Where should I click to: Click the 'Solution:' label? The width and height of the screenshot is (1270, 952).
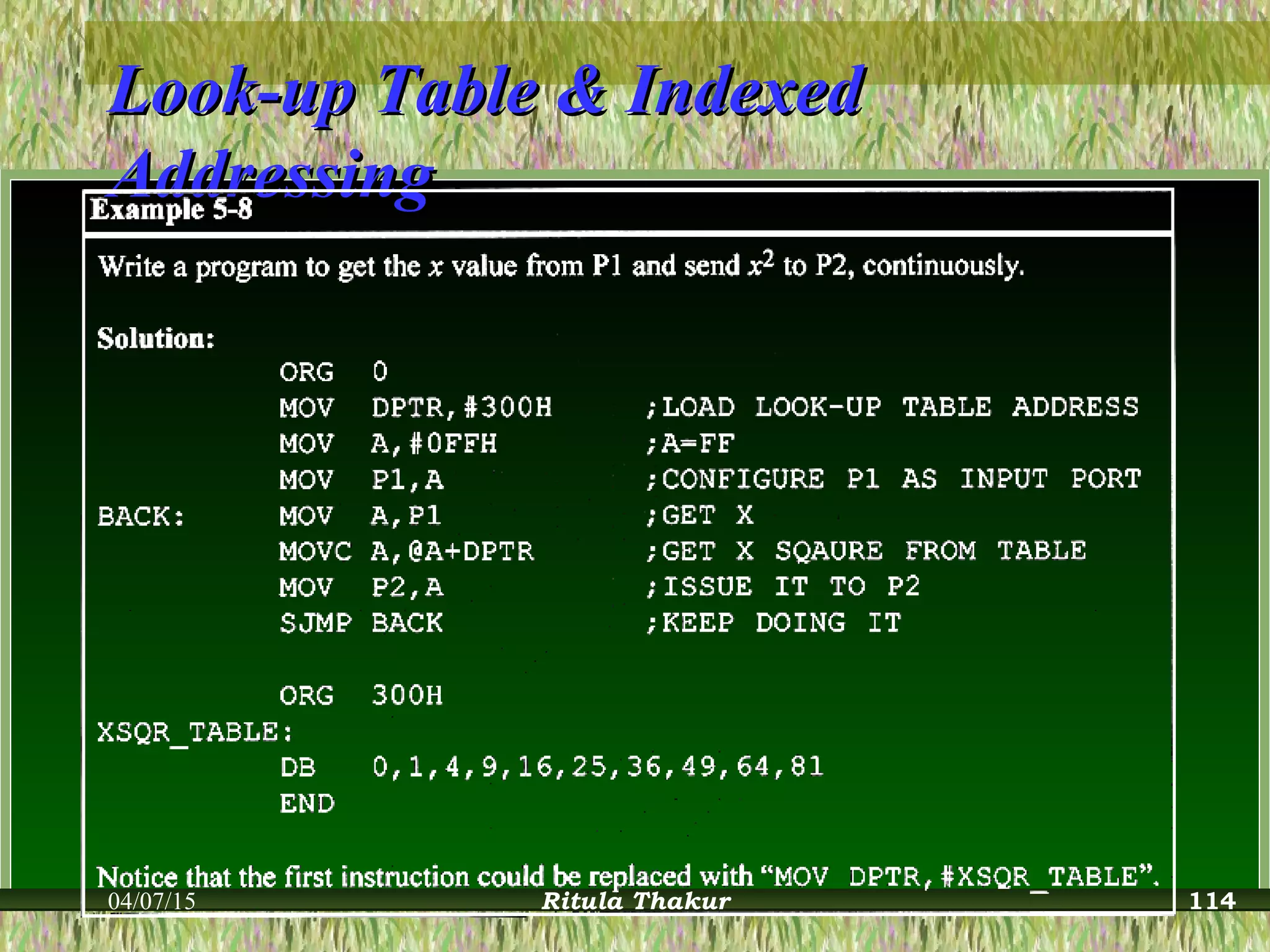pyautogui.click(x=156, y=338)
